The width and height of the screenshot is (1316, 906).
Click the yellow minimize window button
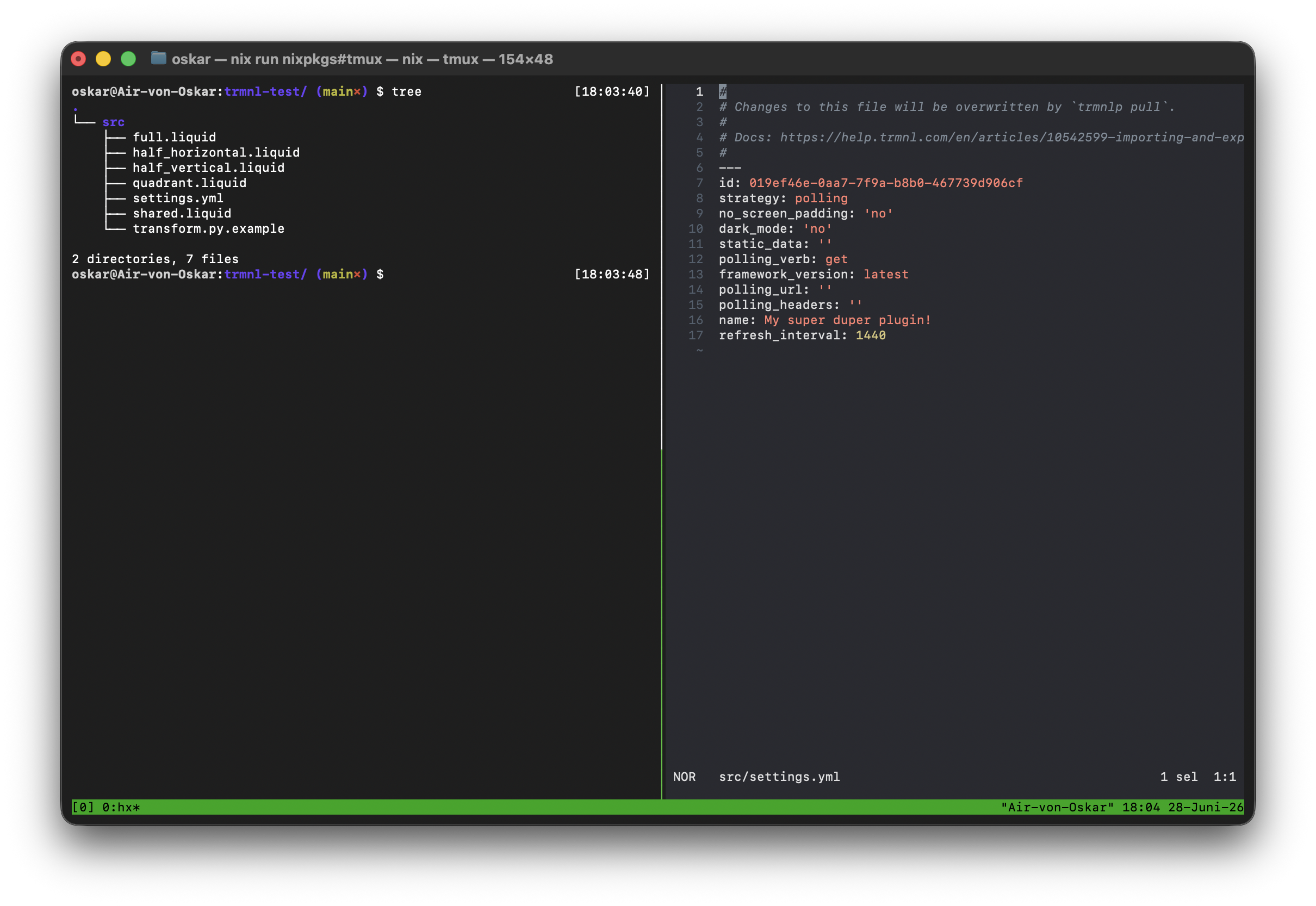coord(103,59)
